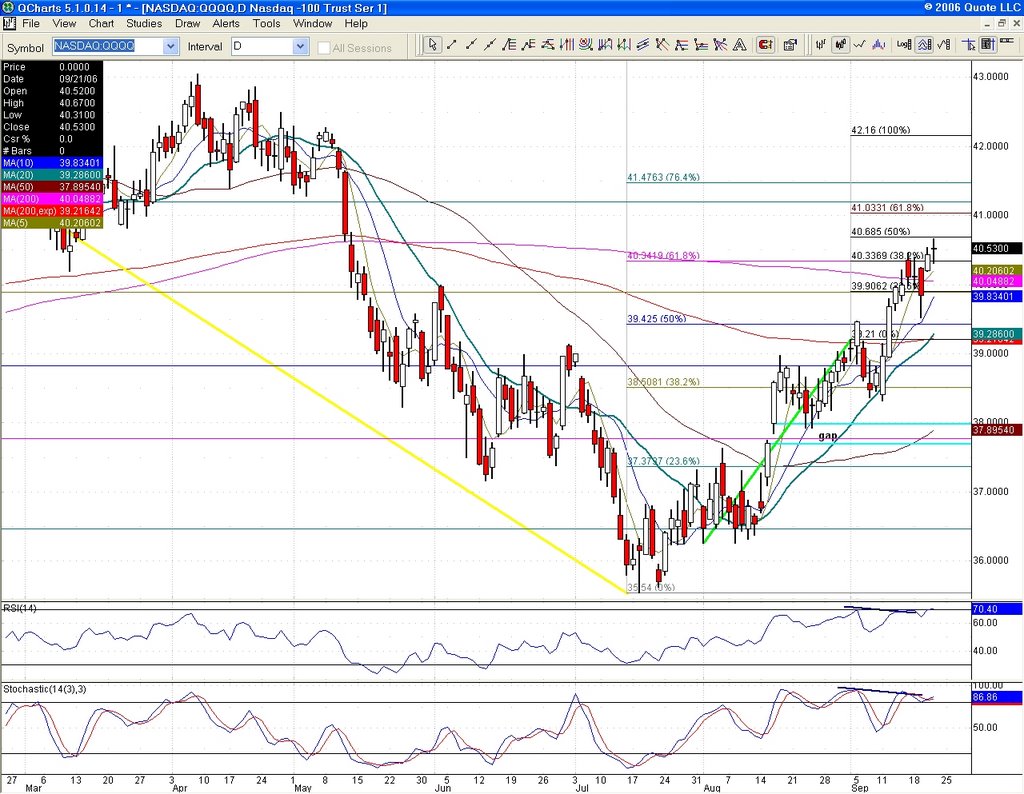Select the triangle drawing tool after Fibonacci tools
Viewport: 1024px width, 794px height.
547,45
